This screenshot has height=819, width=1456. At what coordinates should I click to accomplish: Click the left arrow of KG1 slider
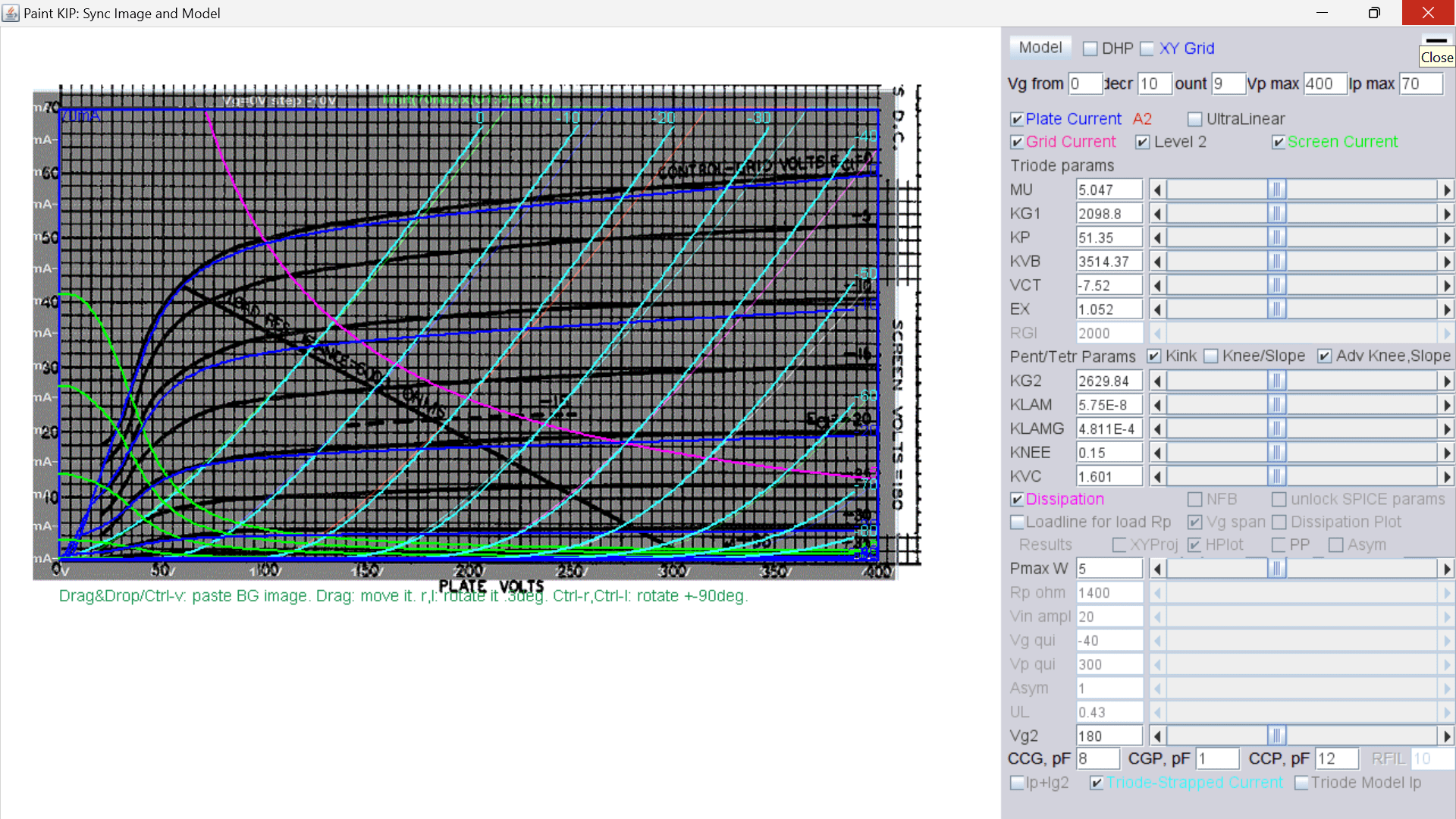[1157, 214]
